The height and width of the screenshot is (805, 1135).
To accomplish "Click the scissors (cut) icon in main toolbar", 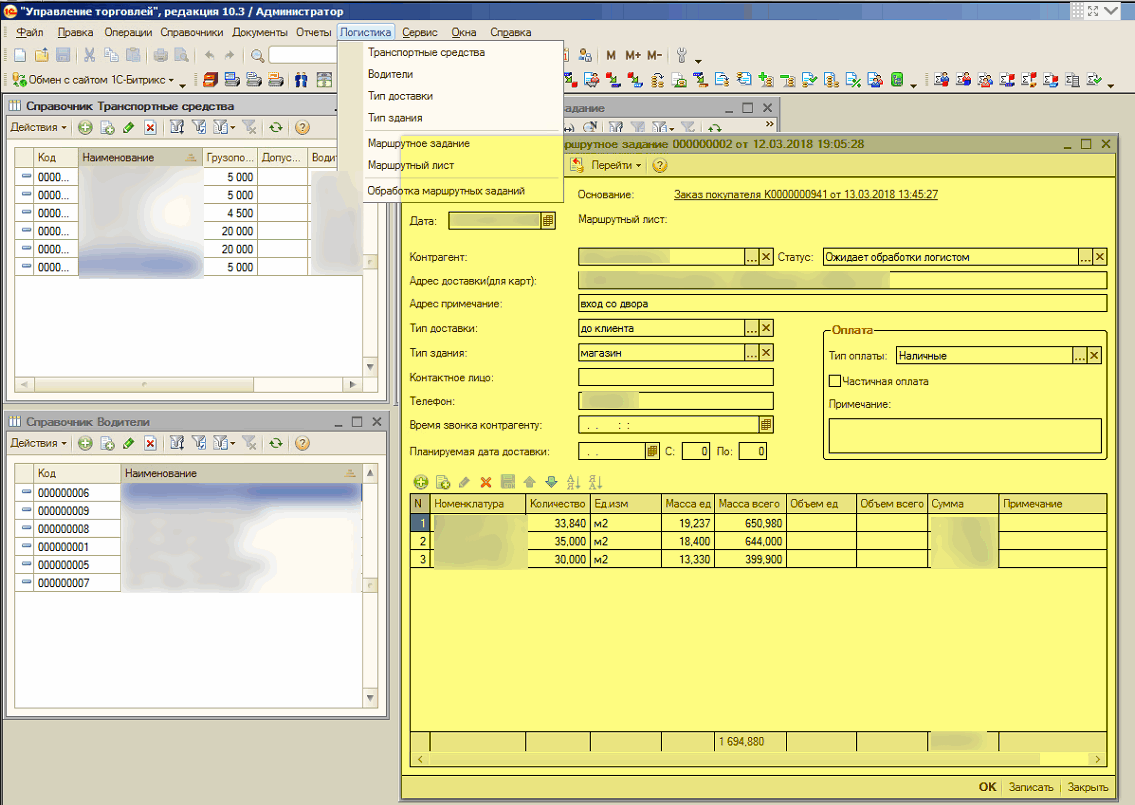I will pyautogui.click(x=89, y=56).
